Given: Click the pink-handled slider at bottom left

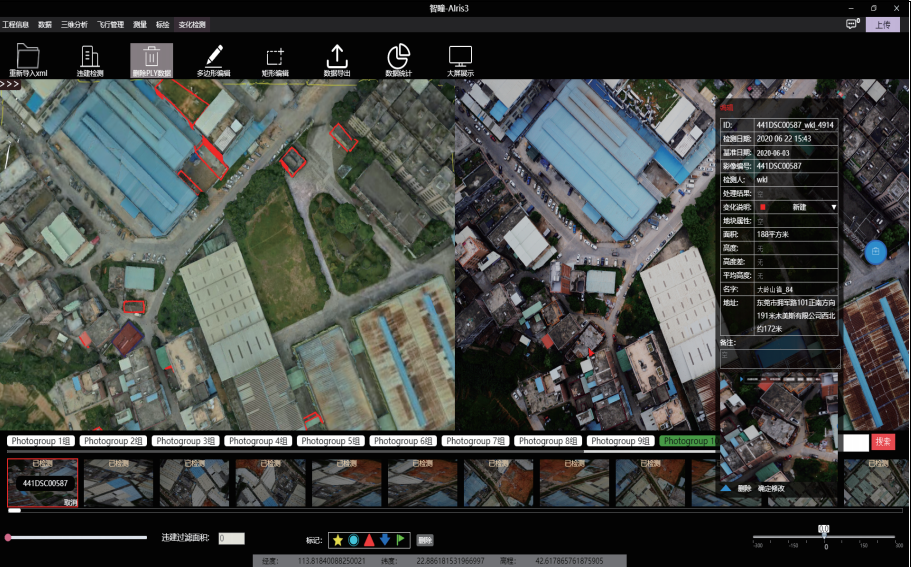Looking at the screenshot, I should (8, 538).
